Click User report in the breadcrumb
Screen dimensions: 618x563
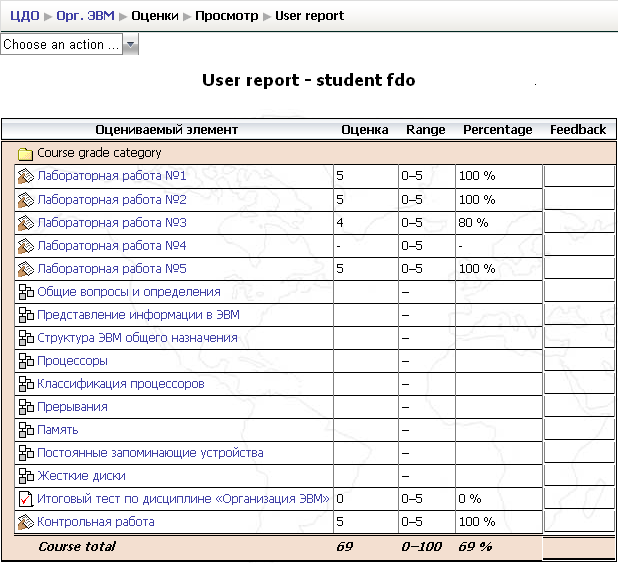pos(309,16)
